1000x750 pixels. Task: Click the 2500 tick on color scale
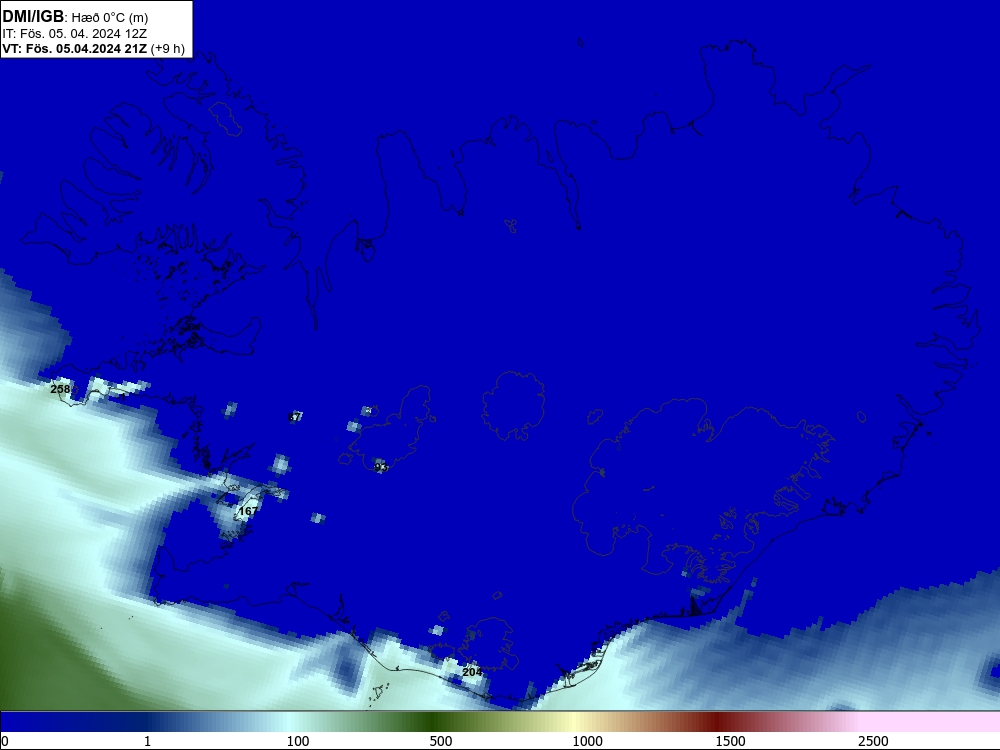click(x=873, y=741)
